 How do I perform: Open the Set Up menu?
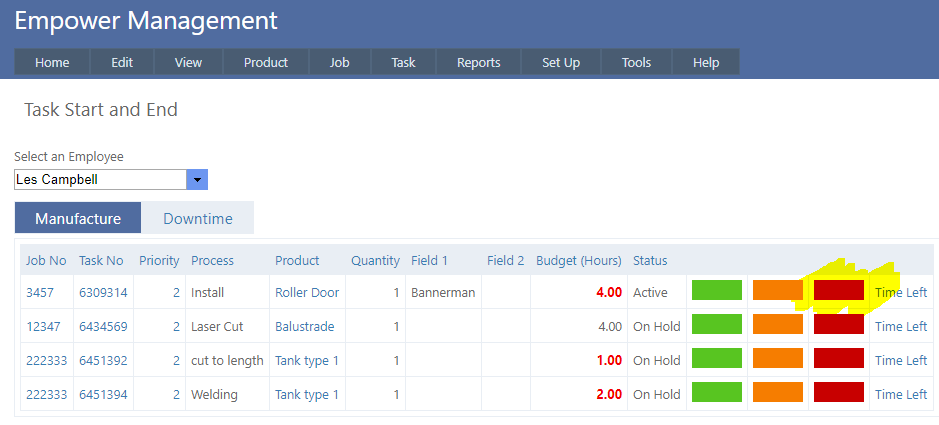coord(561,62)
